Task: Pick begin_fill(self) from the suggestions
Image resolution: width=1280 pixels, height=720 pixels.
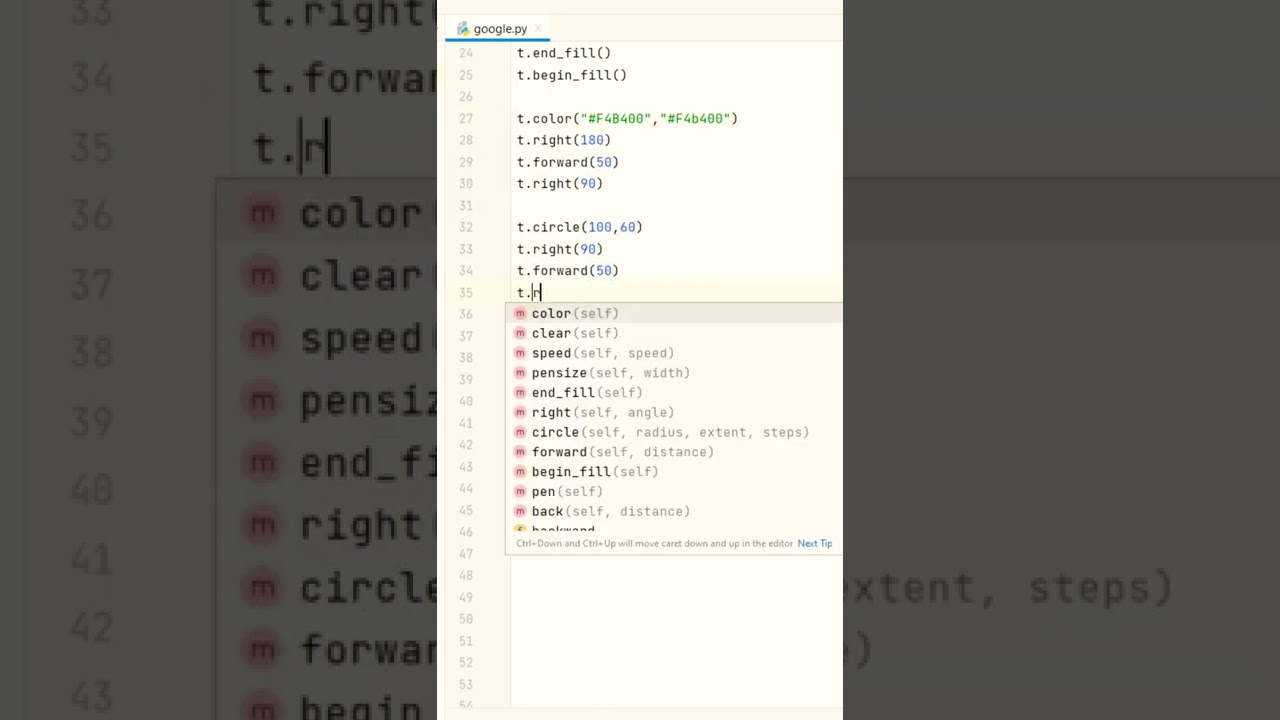Action: 594,472
